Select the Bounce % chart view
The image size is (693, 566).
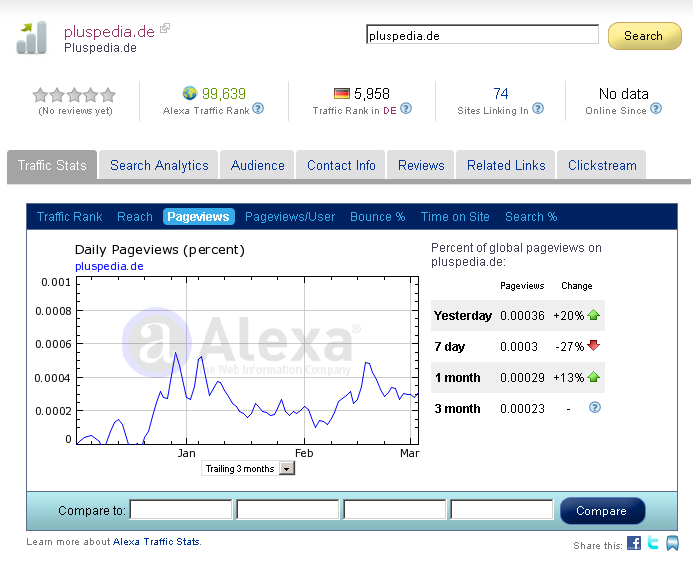pos(377,217)
